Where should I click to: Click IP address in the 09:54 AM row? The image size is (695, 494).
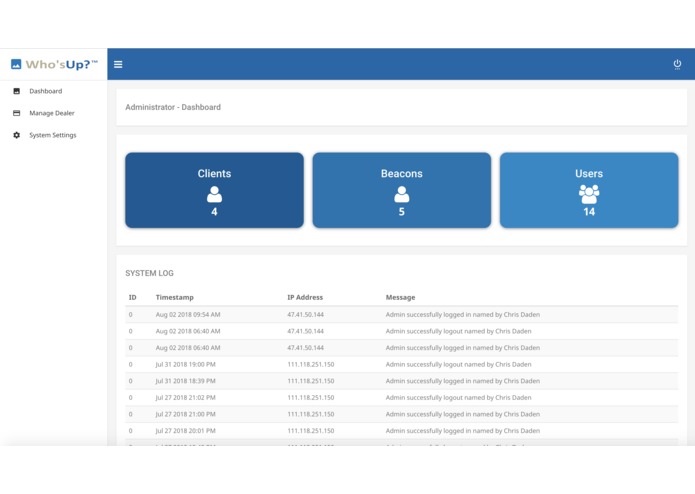[305, 315]
